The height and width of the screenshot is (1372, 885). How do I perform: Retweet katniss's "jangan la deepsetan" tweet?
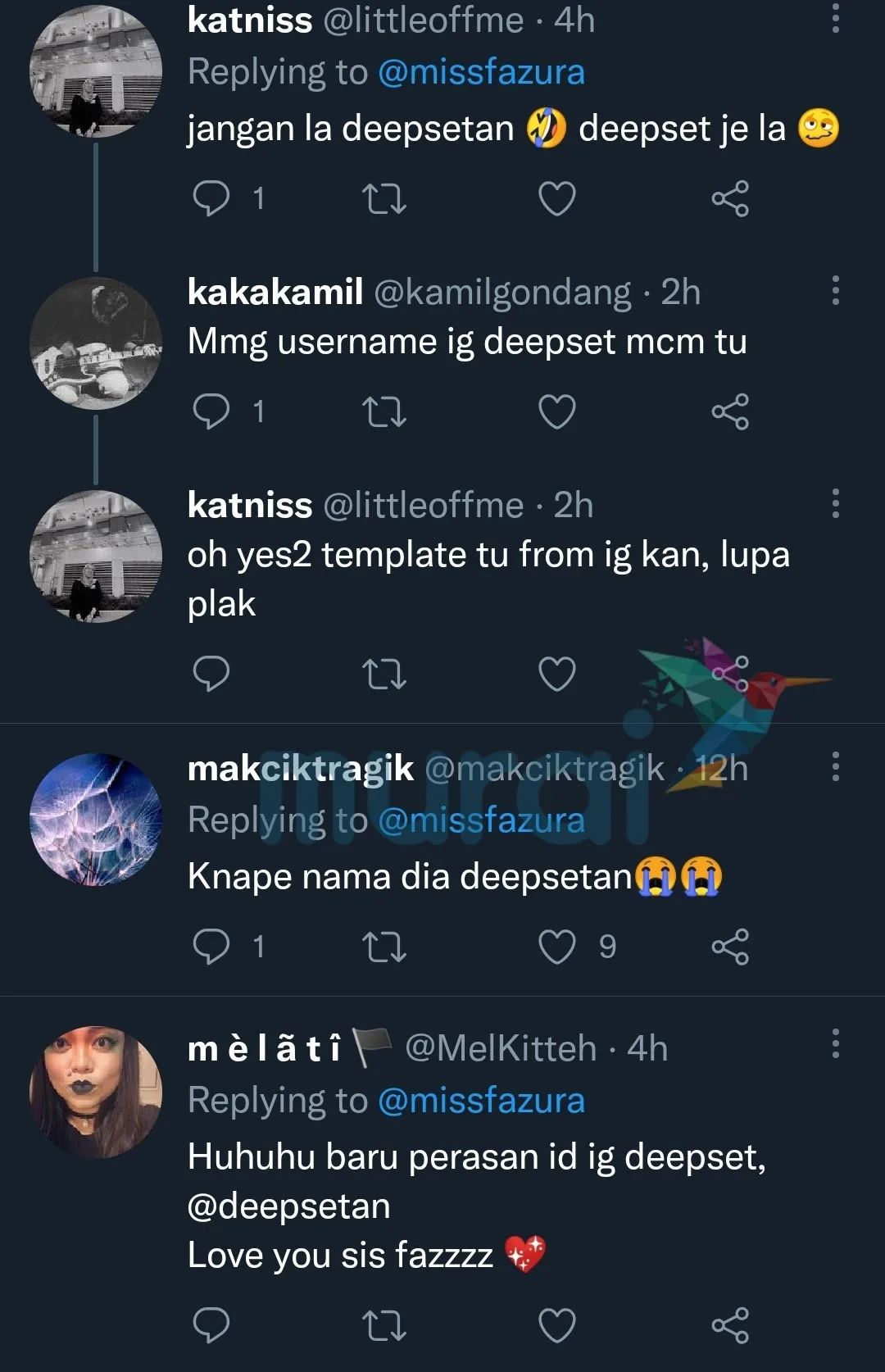383,198
